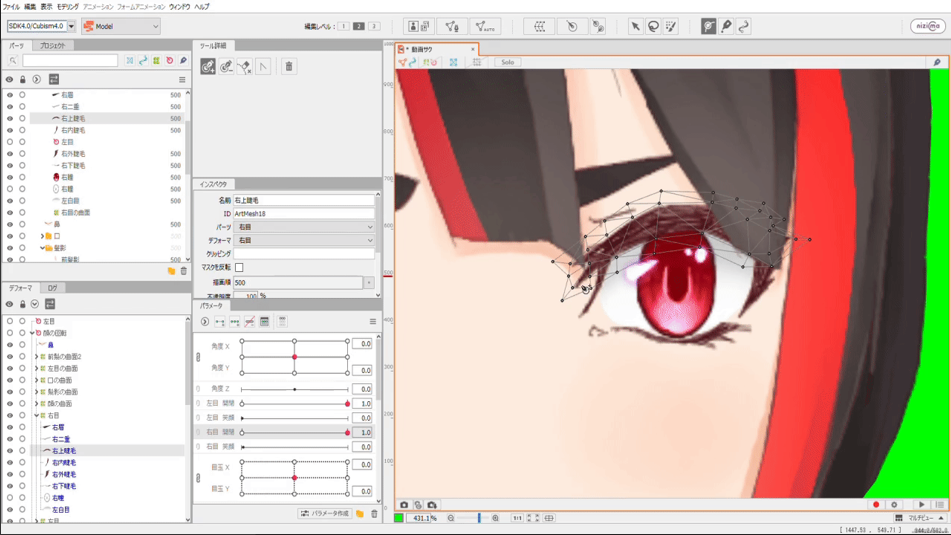The width and height of the screenshot is (951, 535).
Task: Toggle visibility of 右目 deformer row
Action: click(x=9, y=416)
